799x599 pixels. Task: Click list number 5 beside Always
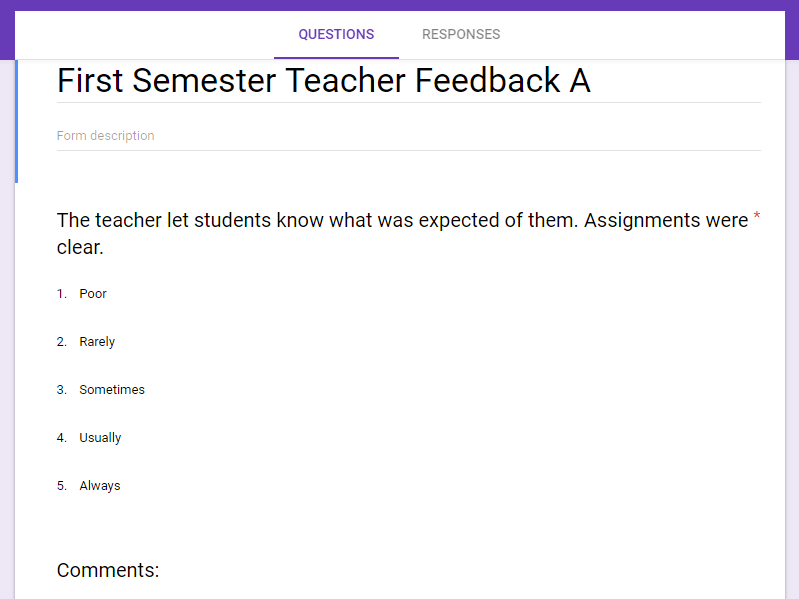62,486
